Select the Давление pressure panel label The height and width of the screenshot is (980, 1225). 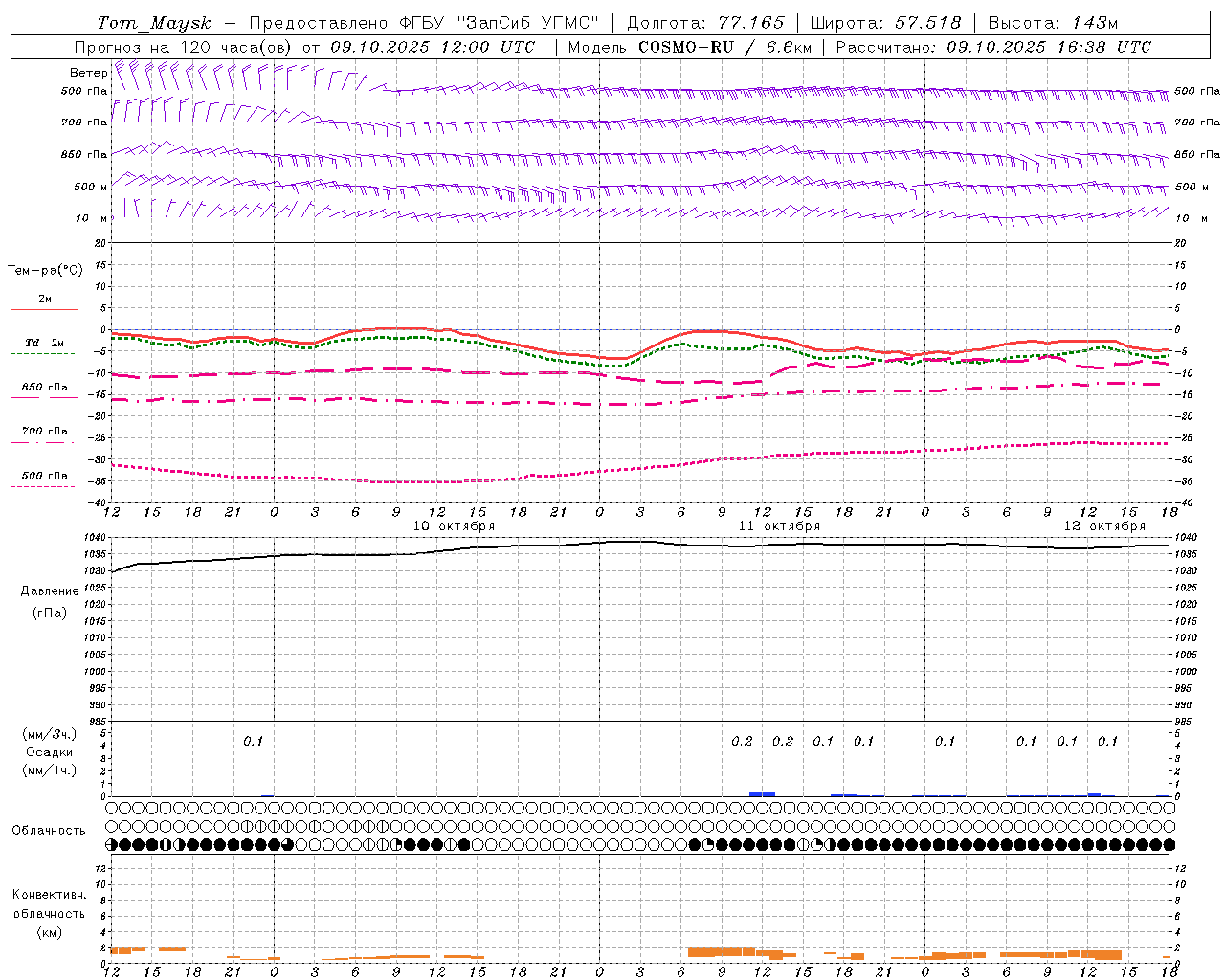point(50,591)
